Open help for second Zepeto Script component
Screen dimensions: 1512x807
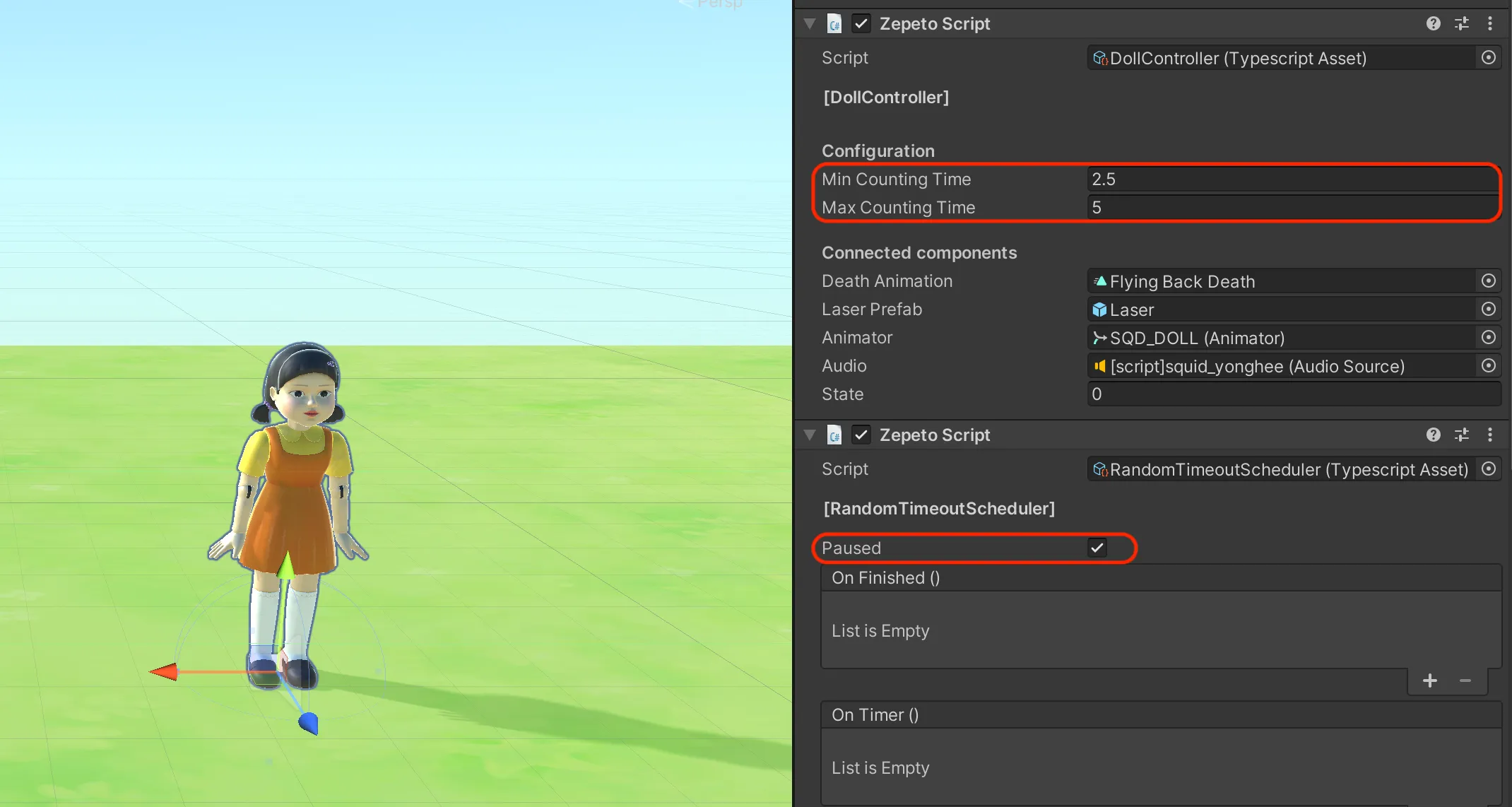pyautogui.click(x=1433, y=435)
